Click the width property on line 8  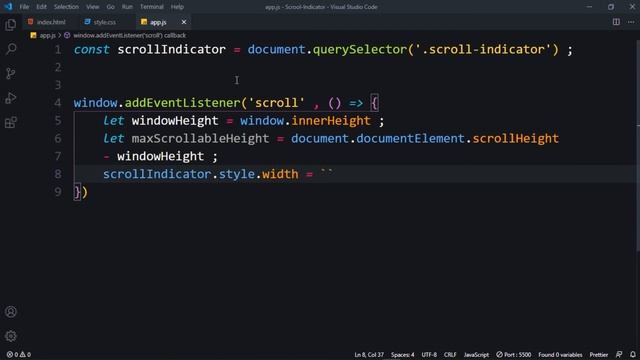click(280, 174)
